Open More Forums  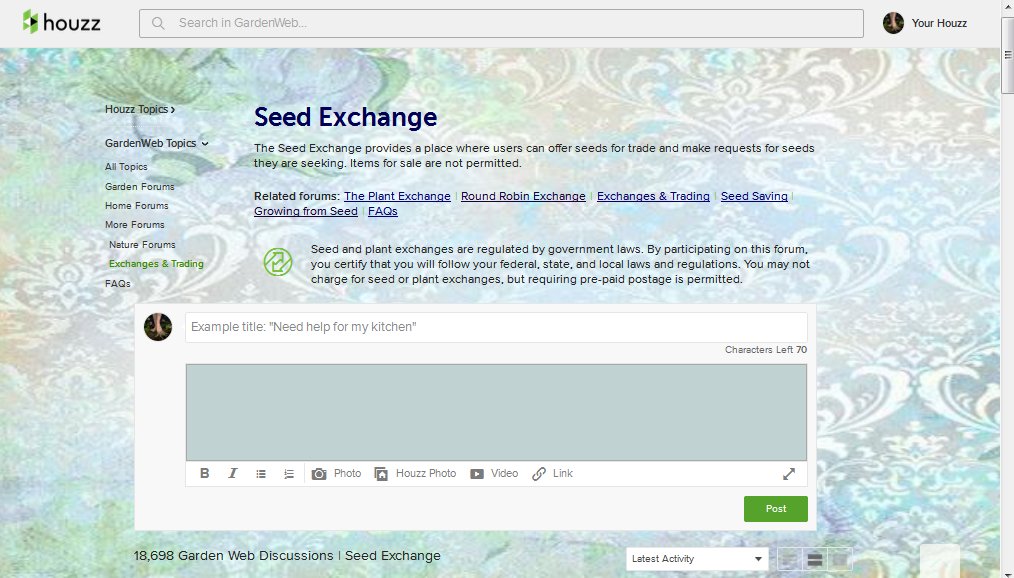coord(135,225)
